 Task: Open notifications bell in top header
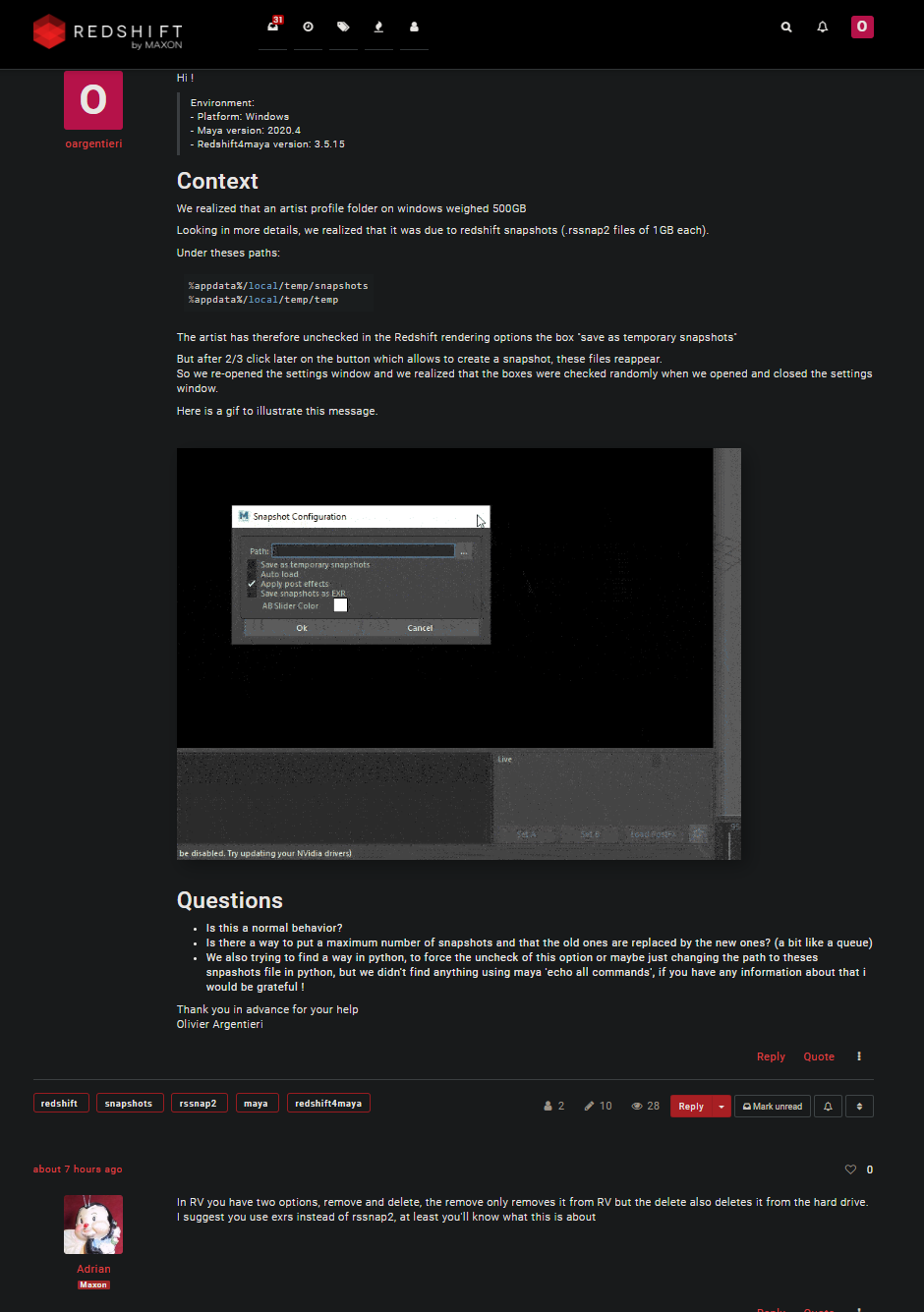click(823, 28)
